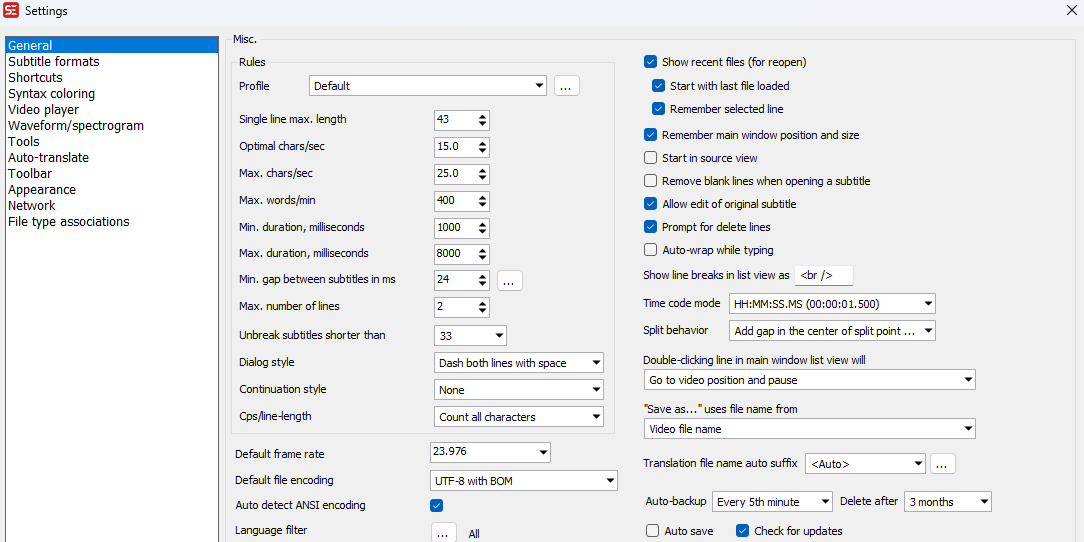Click line break display text field
The image size is (1084, 542).
[823, 275]
